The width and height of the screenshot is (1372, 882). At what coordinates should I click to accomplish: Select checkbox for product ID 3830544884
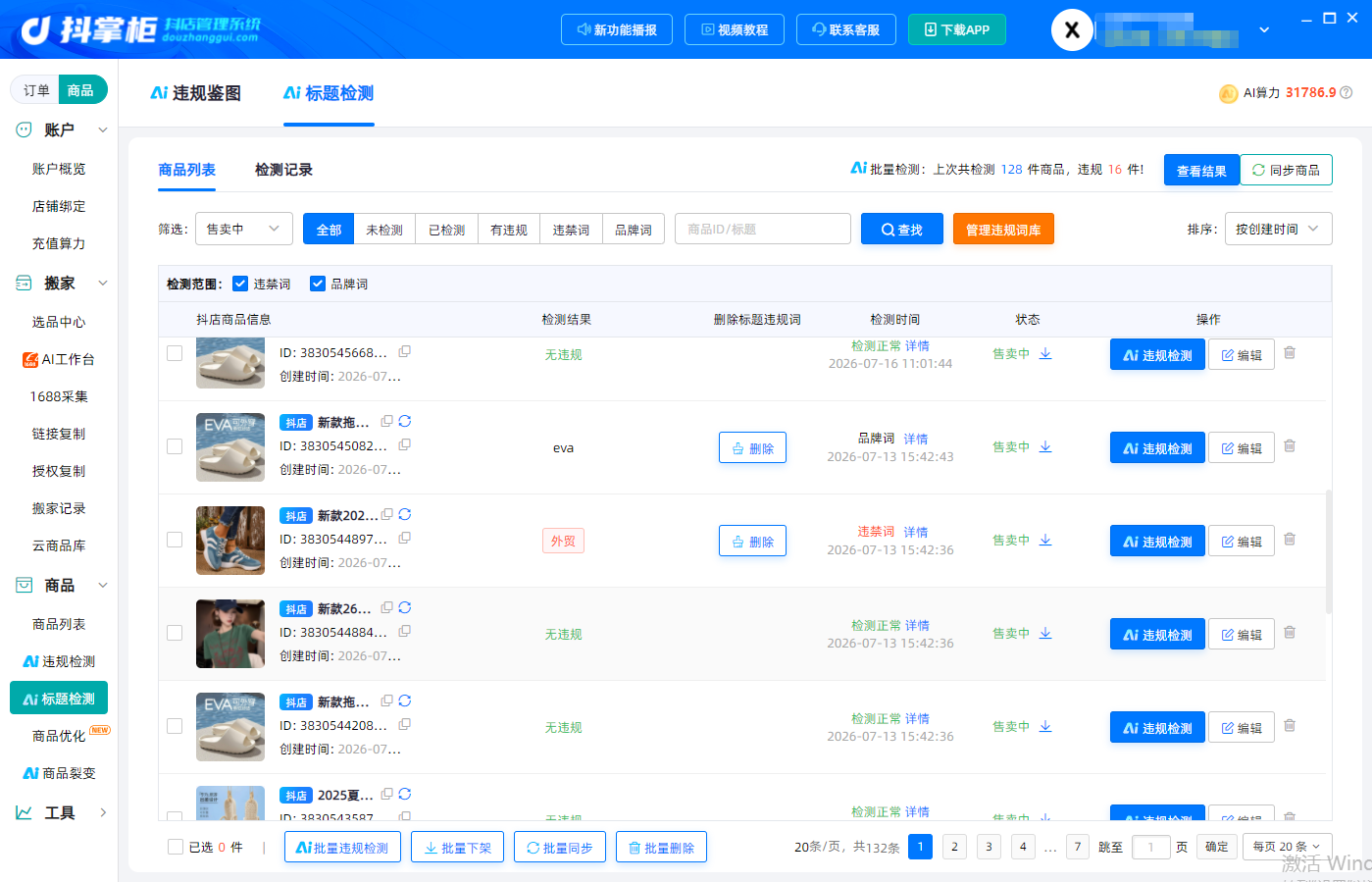point(175,633)
